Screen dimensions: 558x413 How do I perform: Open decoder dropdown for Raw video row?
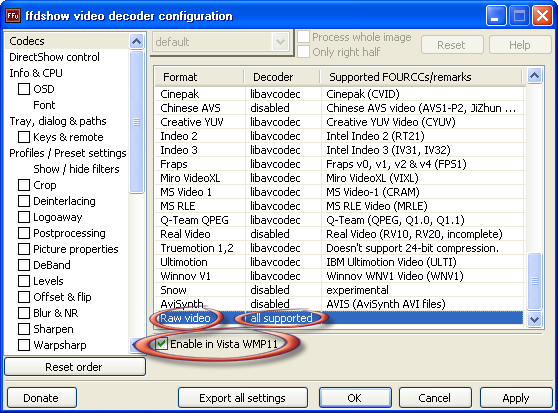click(281, 318)
